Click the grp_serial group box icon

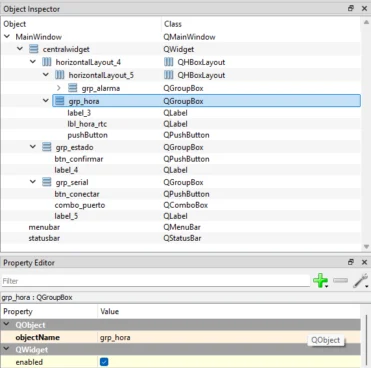(x=47, y=182)
